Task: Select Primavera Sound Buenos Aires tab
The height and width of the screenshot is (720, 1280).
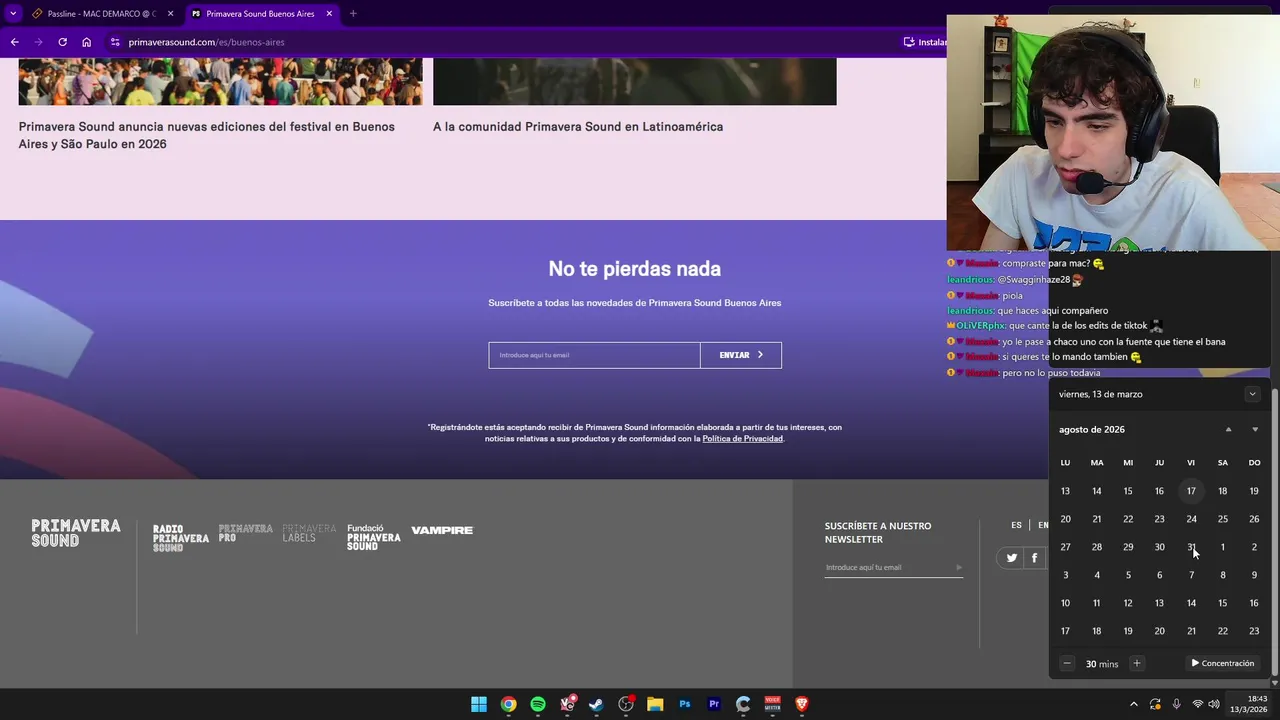Action: coord(260,14)
